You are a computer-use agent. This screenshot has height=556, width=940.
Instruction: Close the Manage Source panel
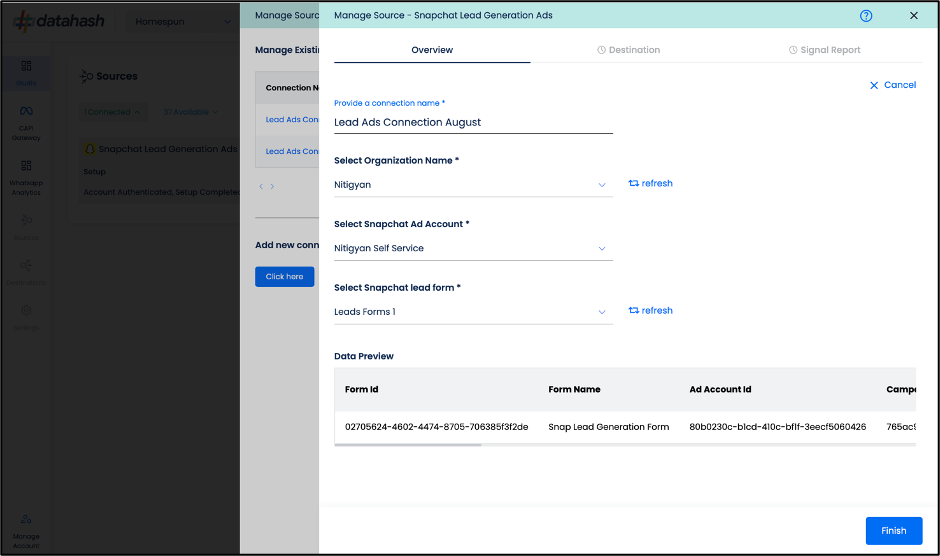click(914, 16)
